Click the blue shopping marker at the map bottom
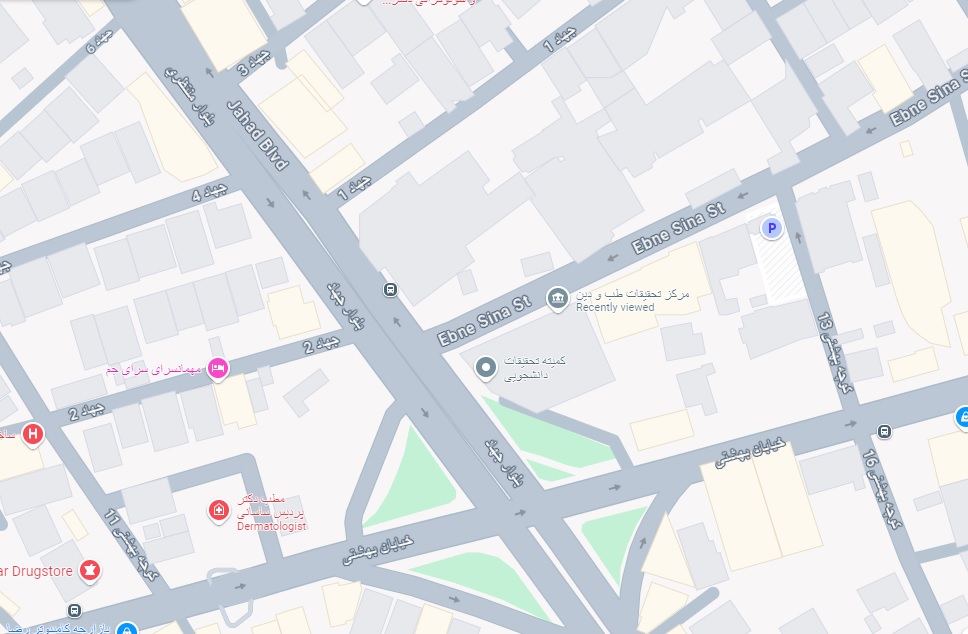The width and height of the screenshot is (968, 634). [127, 628]
